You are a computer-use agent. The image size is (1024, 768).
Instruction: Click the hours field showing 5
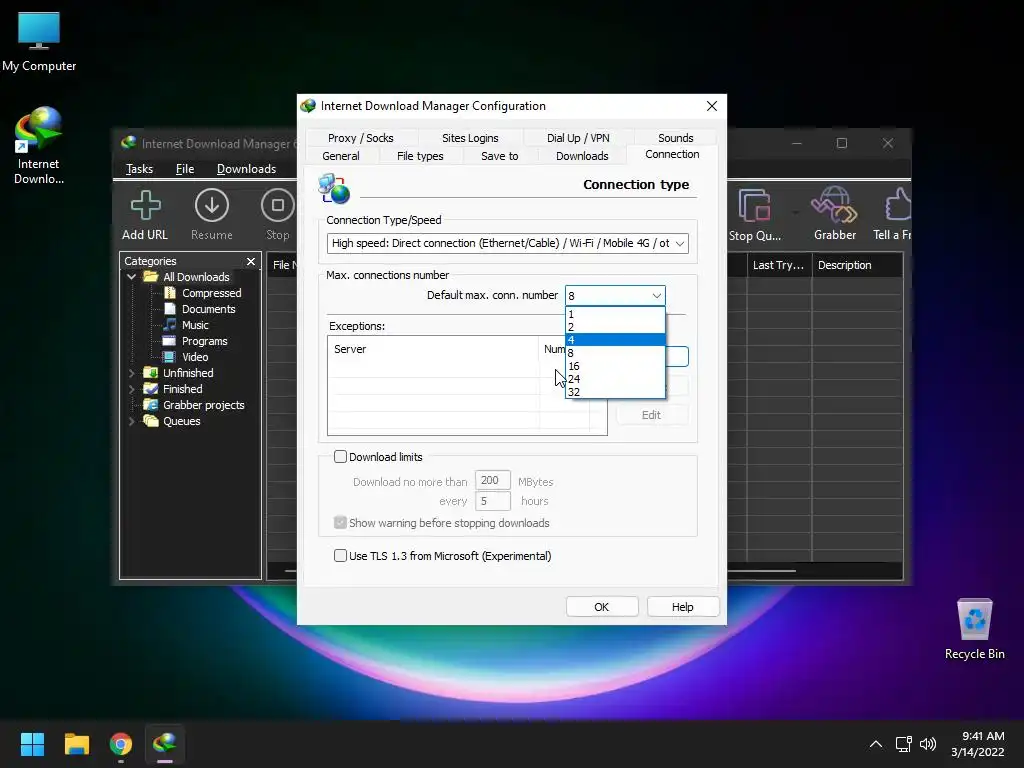[x=492, y=501]
